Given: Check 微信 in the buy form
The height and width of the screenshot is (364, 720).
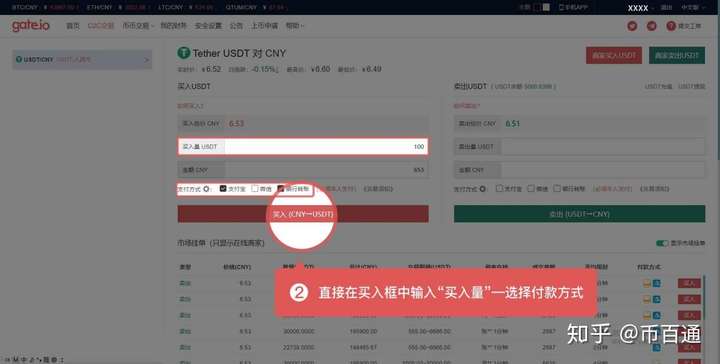Looking at the screenshot, I should coord(255,189).
